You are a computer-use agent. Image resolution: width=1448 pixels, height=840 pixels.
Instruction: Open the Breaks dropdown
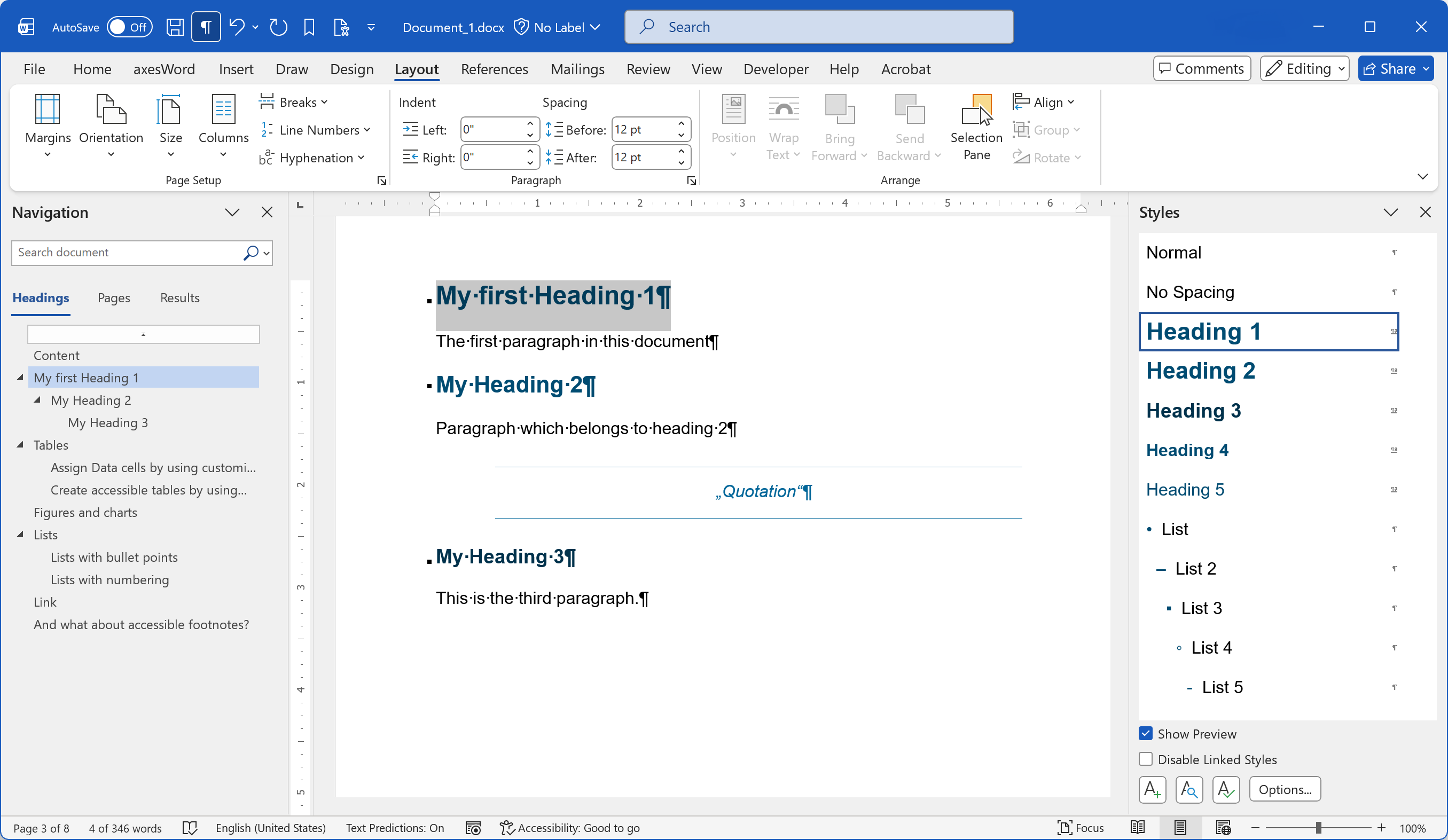click(293, 103)
